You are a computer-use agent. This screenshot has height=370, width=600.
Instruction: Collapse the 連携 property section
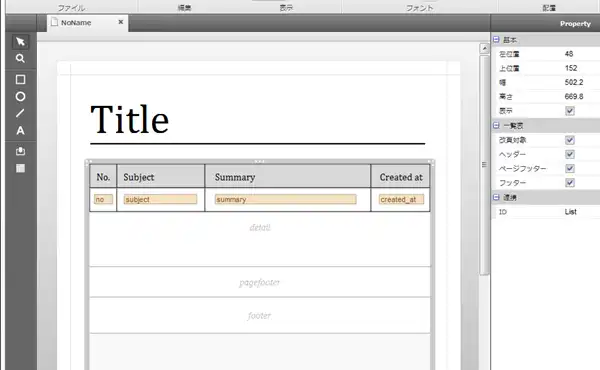(496, 197)
